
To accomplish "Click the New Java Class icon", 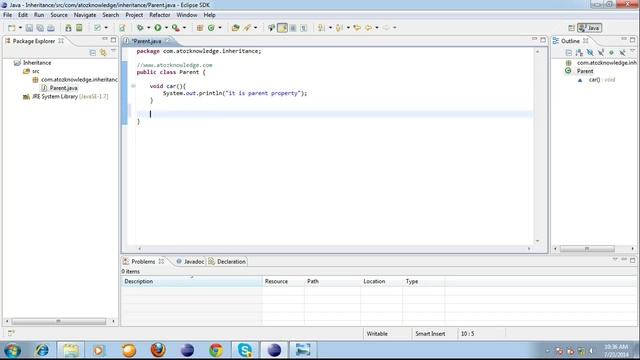I will 211,28.
